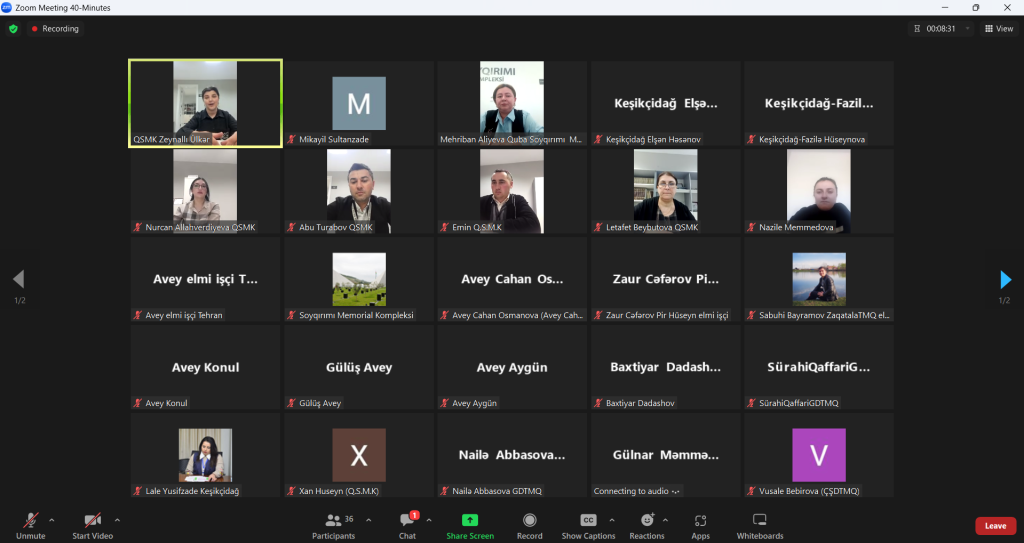The width and height of the screenshot is (1024, 543).
Task: Go to next gallery page arrow
Action: [1005, 280]
